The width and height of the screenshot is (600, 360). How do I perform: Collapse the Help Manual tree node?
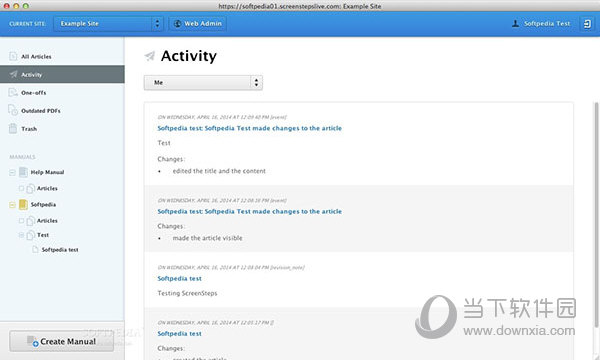12,173
